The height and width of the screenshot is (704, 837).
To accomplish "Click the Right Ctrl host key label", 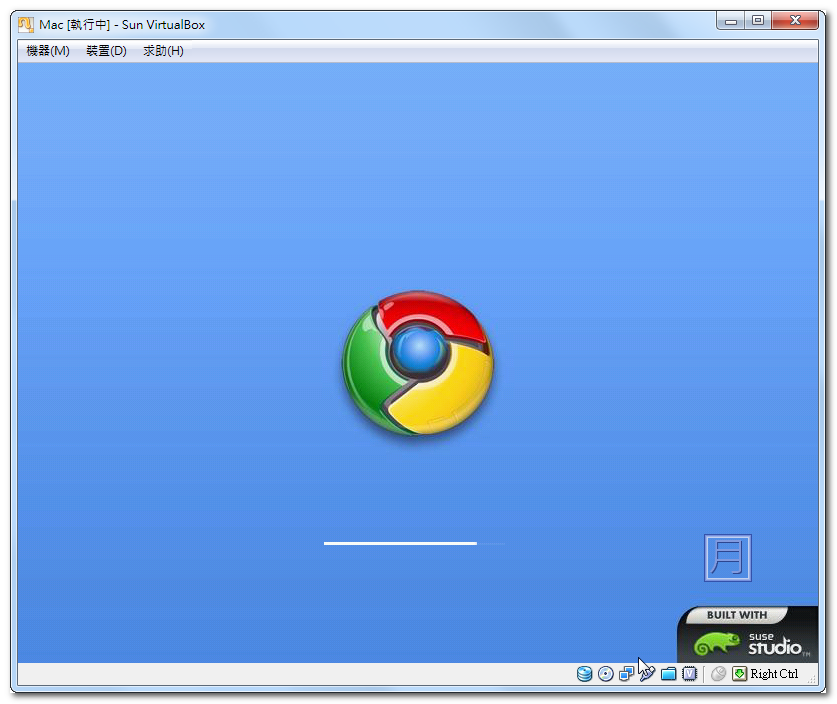I will 774,674.
